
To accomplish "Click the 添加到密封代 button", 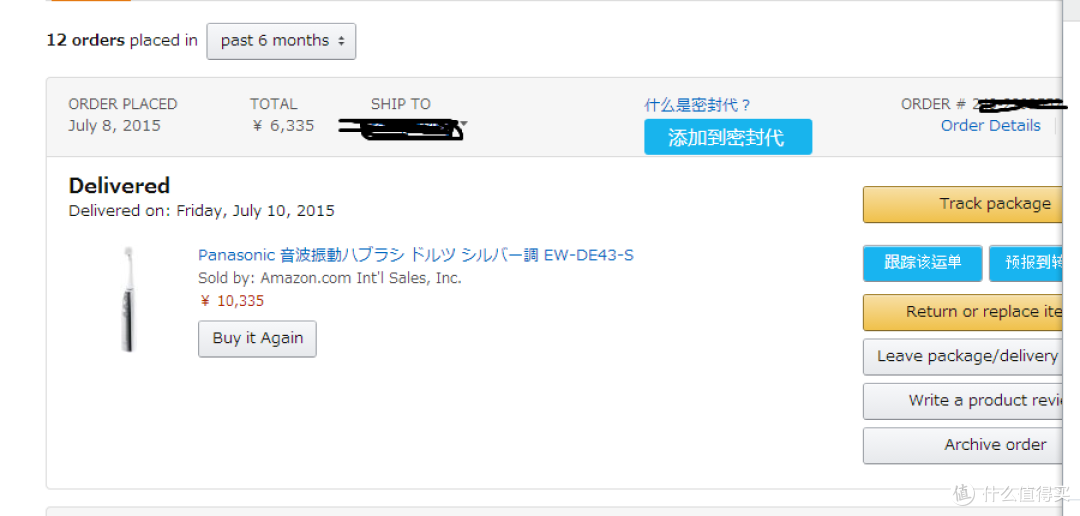I will tap(727, 136).
